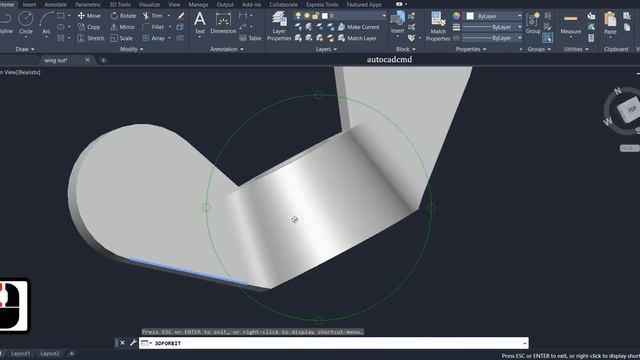Click the Group tool
640x360 pixels.
(x=533, y=23)
